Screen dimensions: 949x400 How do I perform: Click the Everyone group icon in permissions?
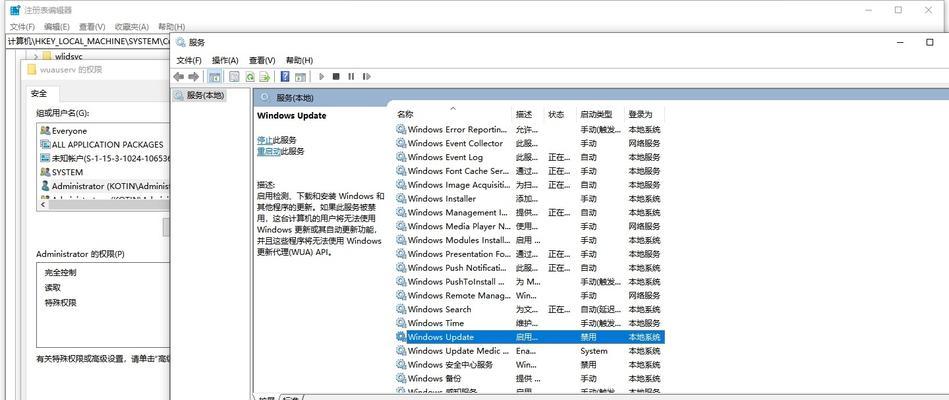[x=45, y=131]
